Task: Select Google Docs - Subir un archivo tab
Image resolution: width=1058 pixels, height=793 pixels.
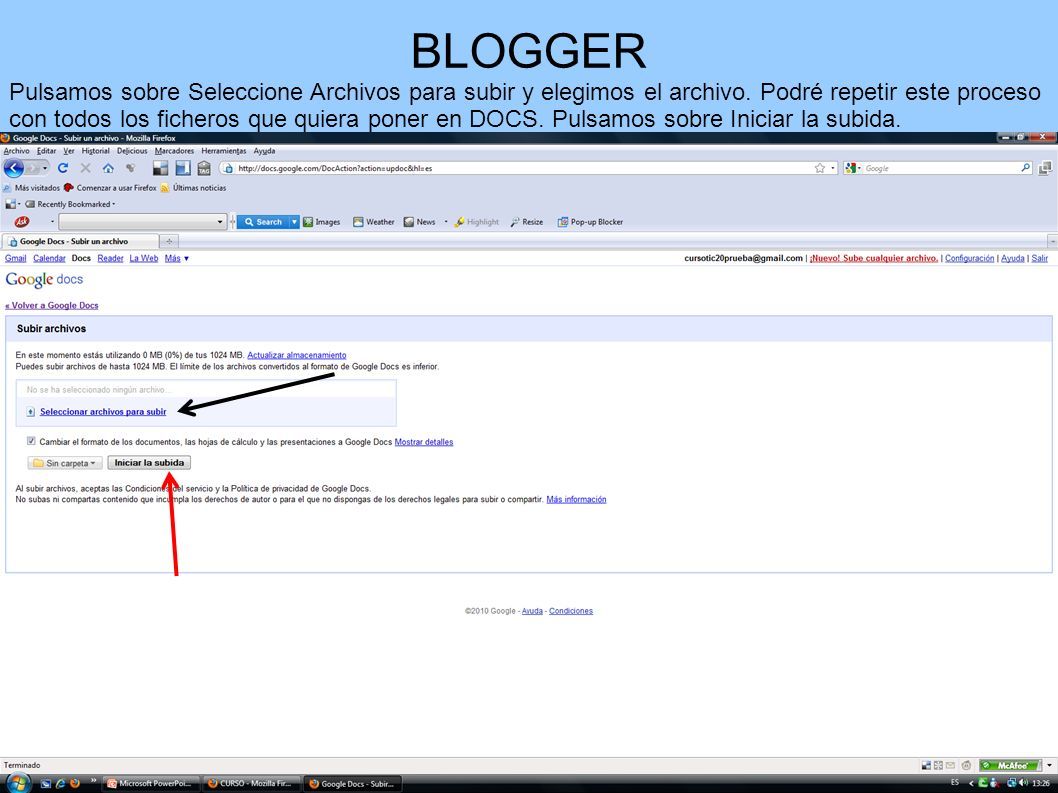Action: [80, 241]
